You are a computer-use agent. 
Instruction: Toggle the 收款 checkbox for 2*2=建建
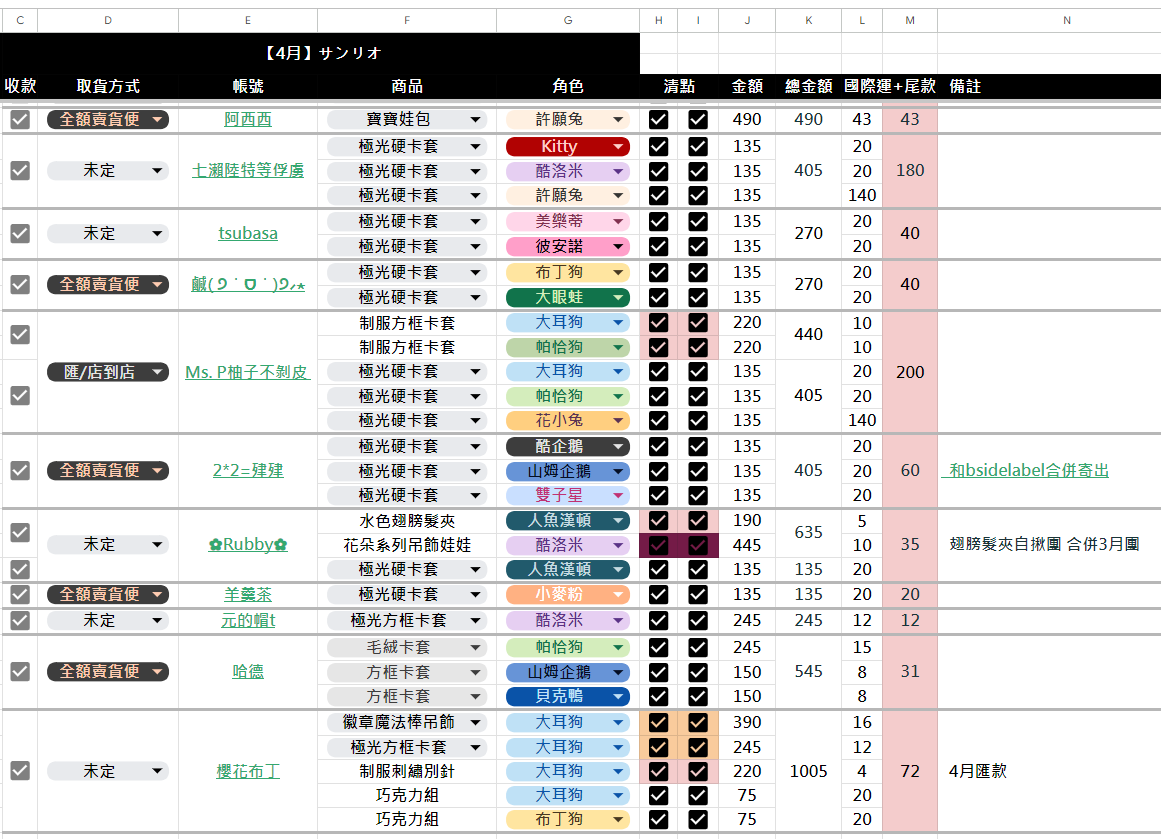tap(20, 470)
